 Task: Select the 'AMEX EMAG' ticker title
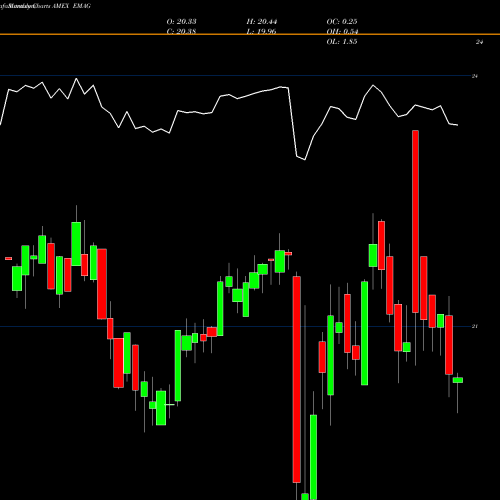click(x=71, y=6)
